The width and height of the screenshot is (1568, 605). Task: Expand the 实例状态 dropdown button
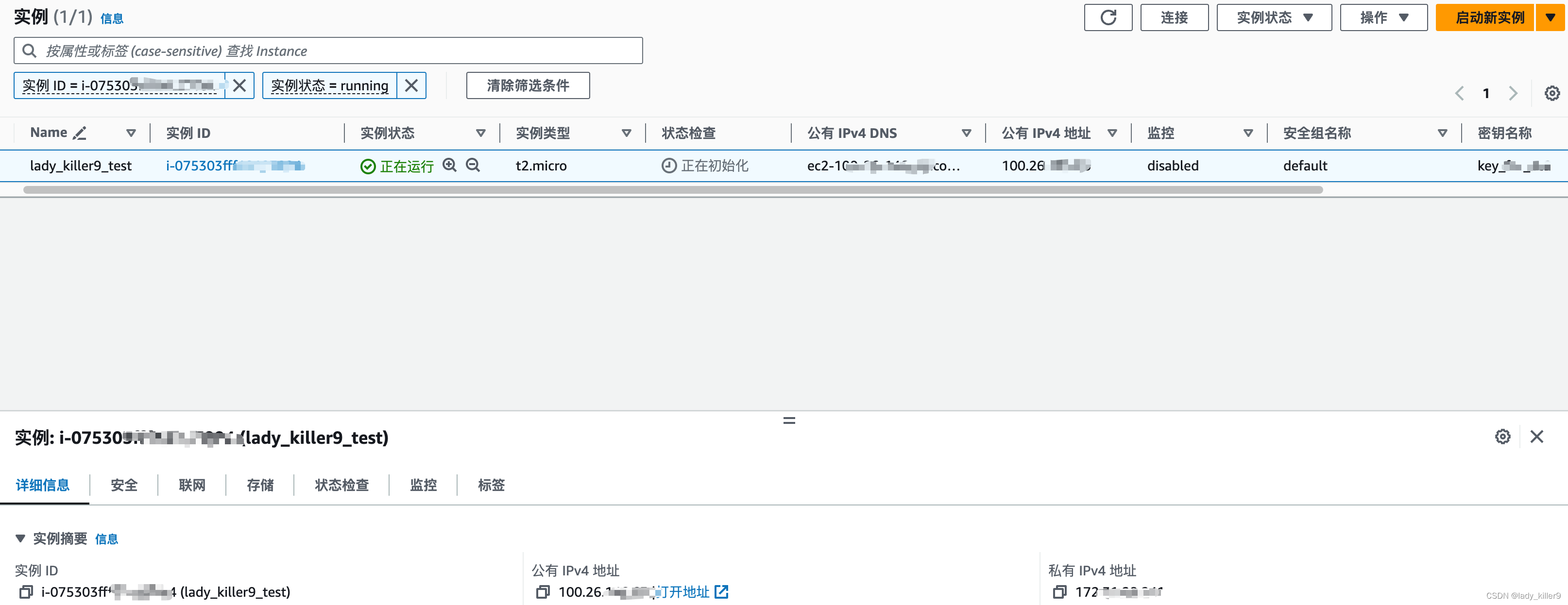click(1274, 17)
